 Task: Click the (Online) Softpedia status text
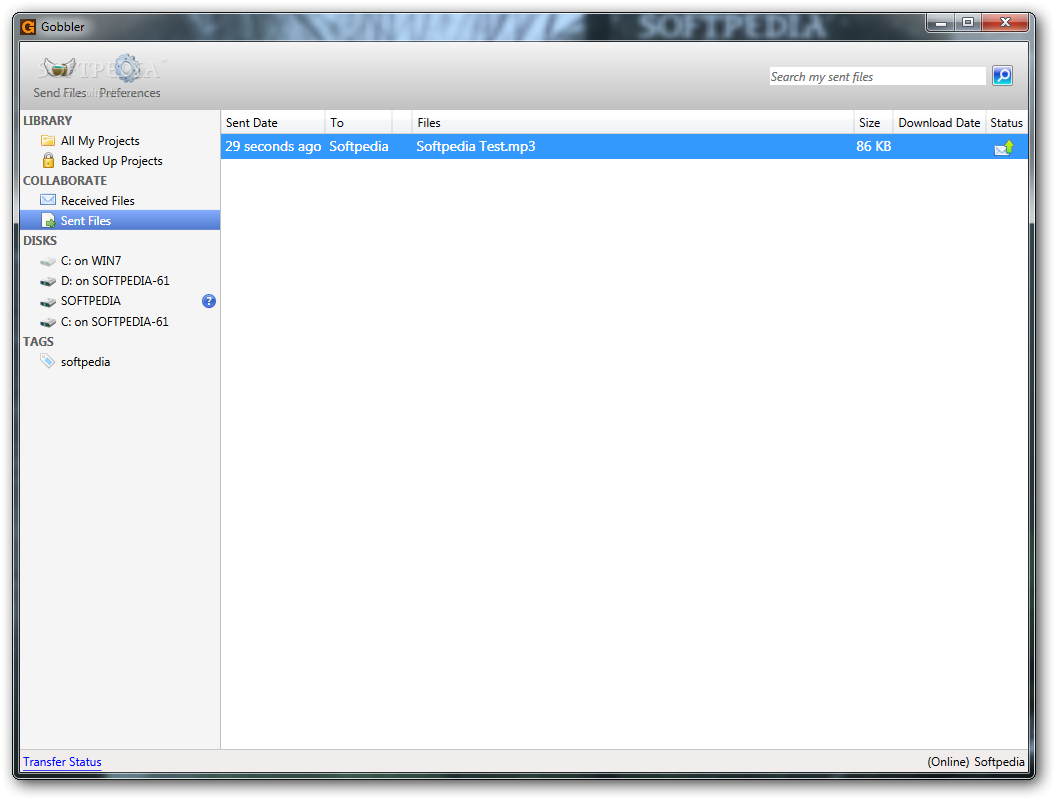tap(976, 762)
